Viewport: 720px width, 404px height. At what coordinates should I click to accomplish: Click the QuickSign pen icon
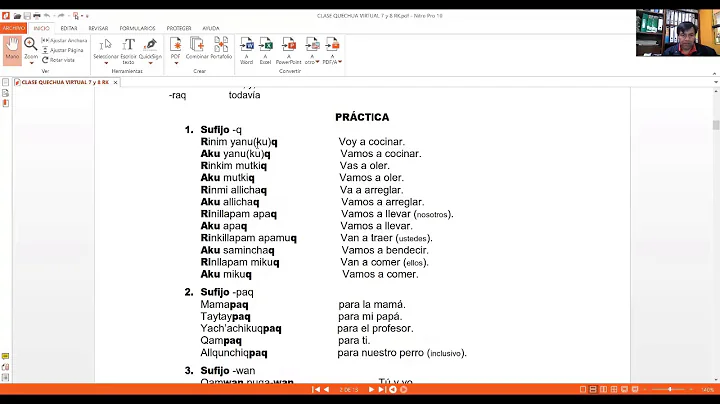coord(150,45)
